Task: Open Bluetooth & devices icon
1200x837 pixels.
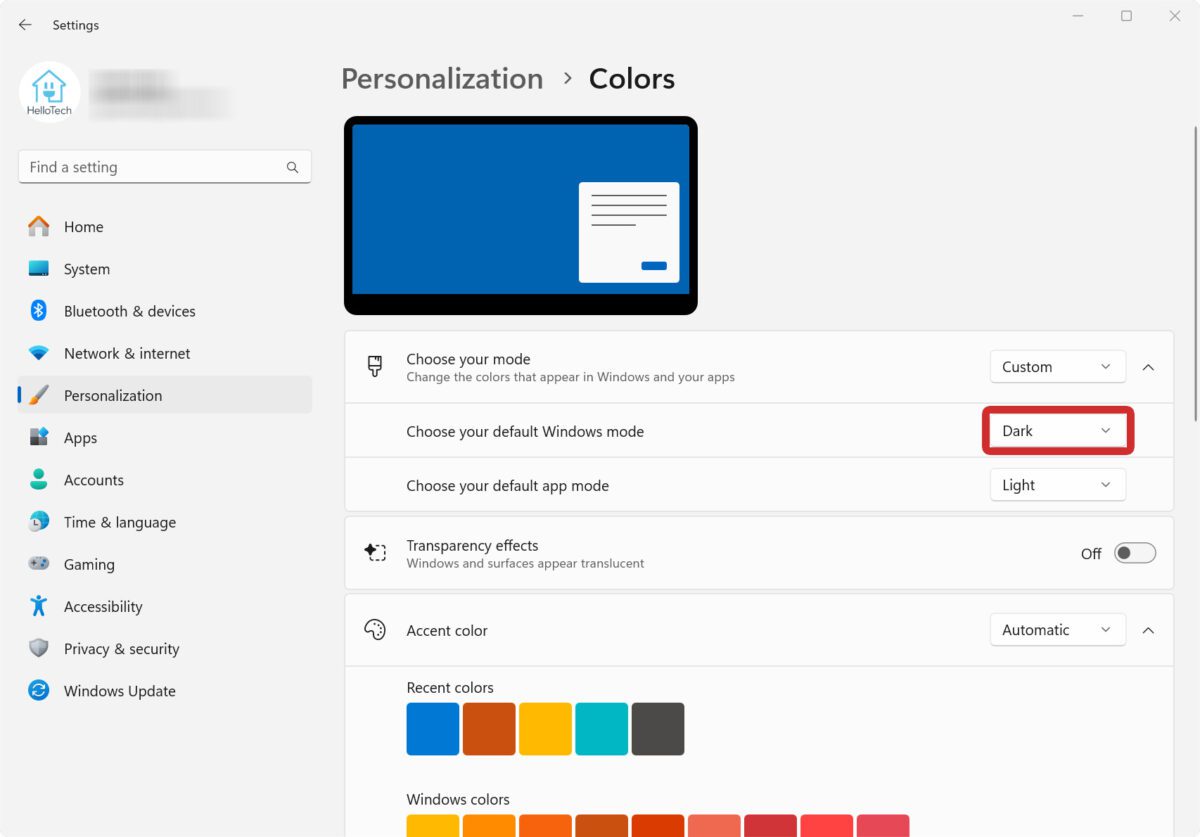Action: [39, 311]
